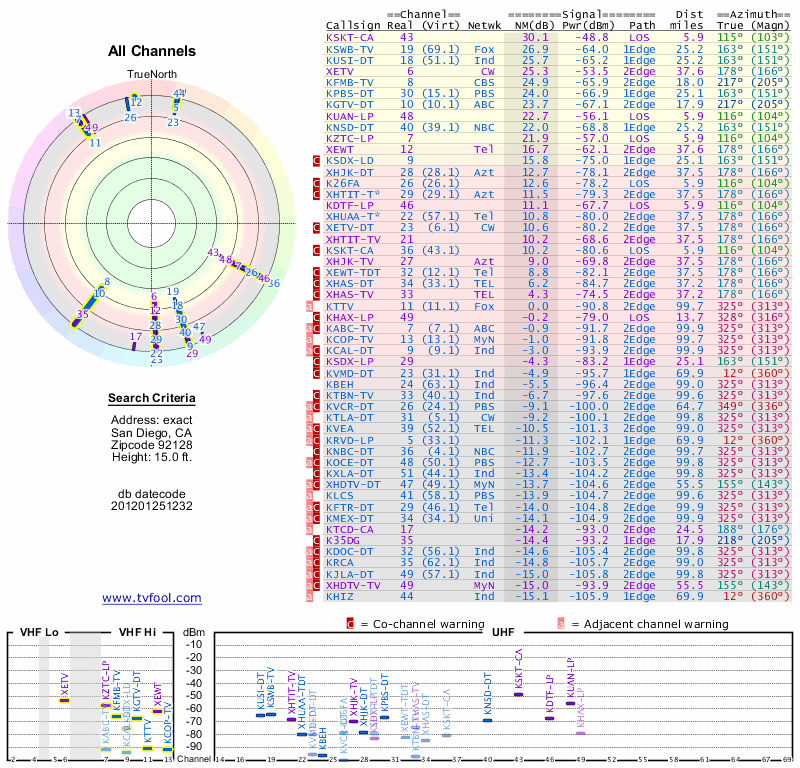Click the red co-channel warning legend icon
Screen dimensions: 800x768
pyautogui.click(x=350, y=624)
